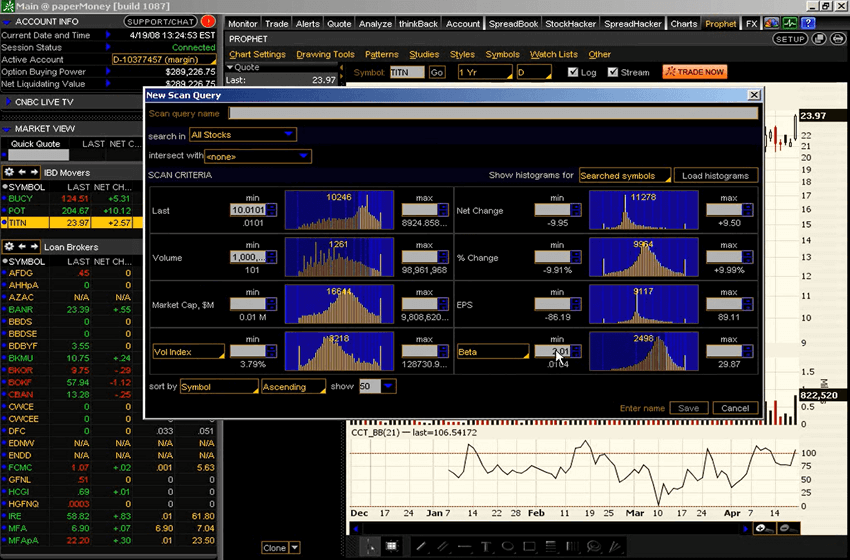The image size is (850, 560).
Task: Open IBD Movers watchlist gear settings
Action: coord(9,172)
